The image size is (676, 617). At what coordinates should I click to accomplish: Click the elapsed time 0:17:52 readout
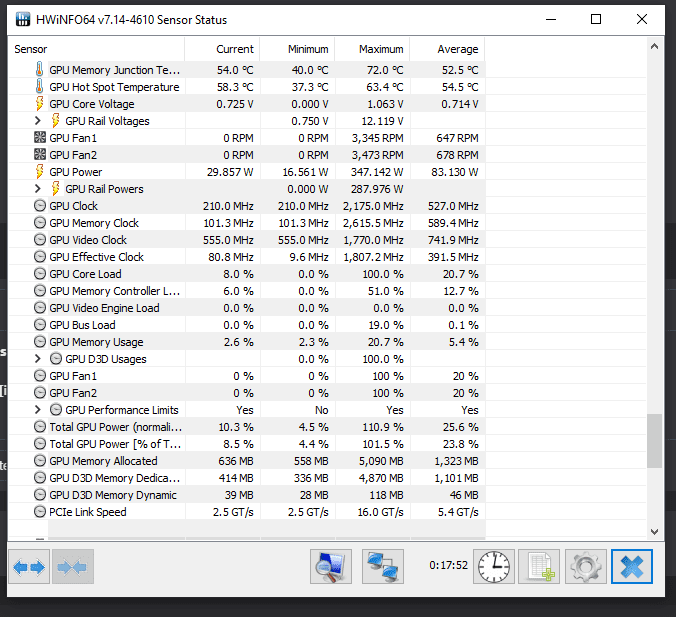point(448,565)
